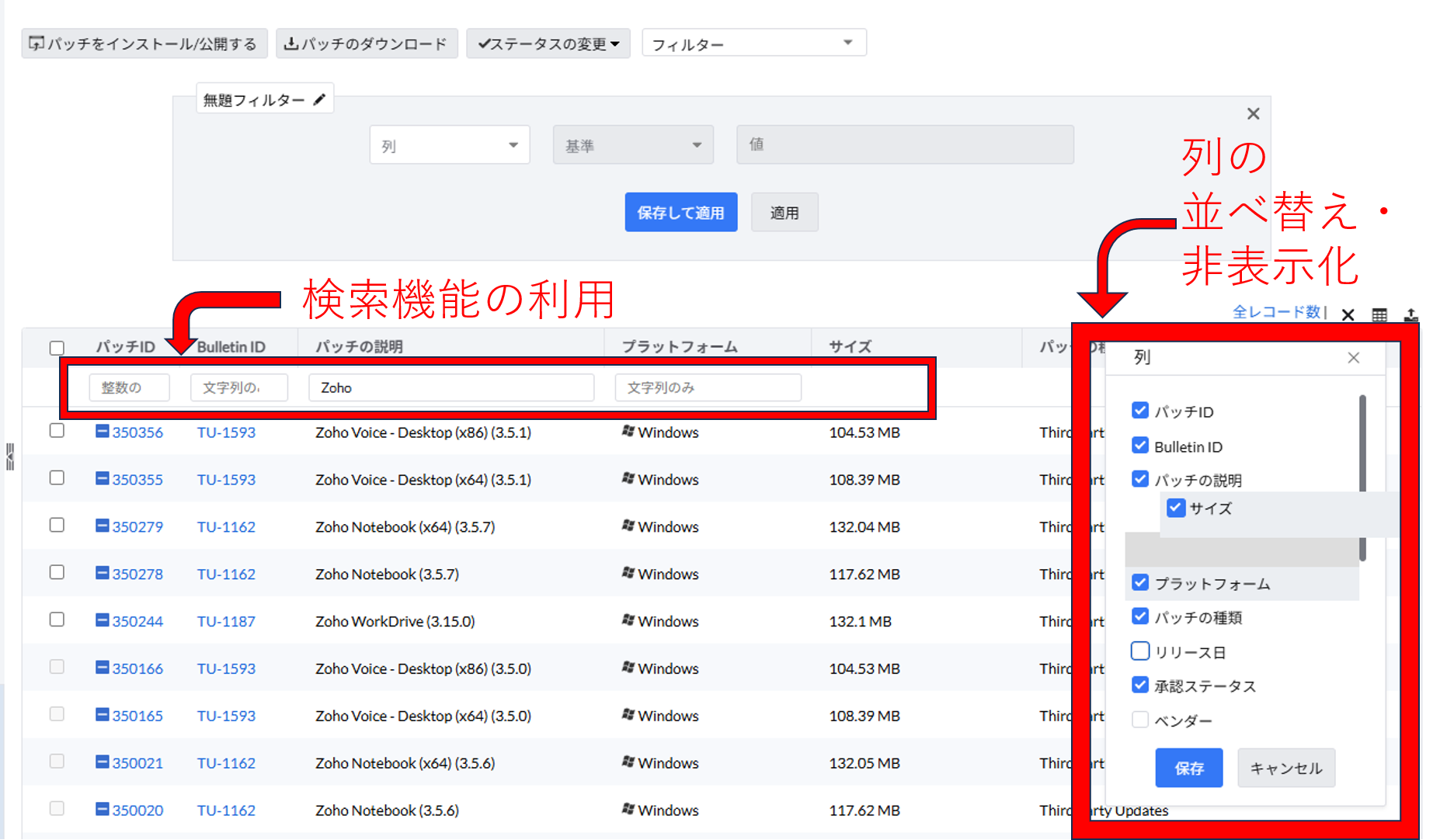This screenshot has height=840, width=1440.
Task: Open the column chooser table icon
Action: click(1379, 314)
